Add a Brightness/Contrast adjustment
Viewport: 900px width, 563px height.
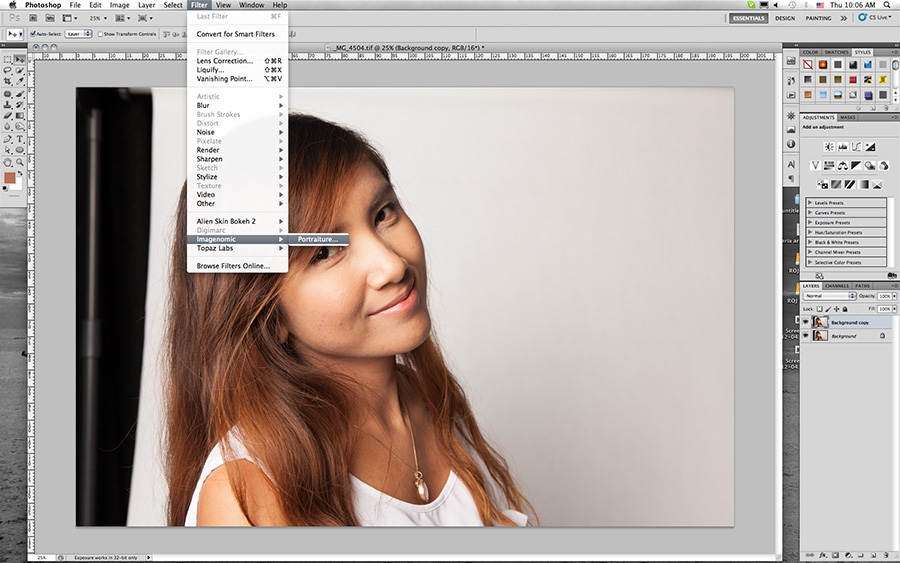pos(829,147)
